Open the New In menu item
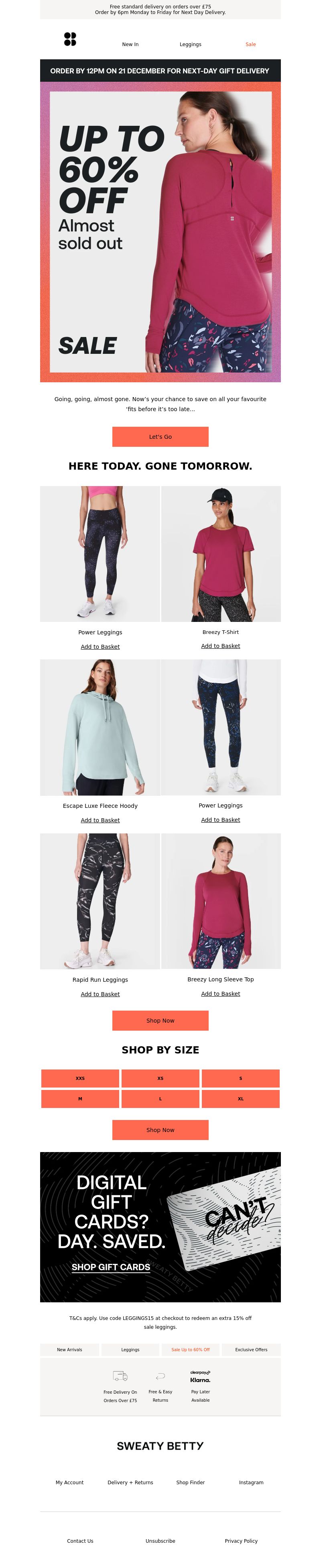Viewport: 321px width, 1568px height. coord(130,44)
